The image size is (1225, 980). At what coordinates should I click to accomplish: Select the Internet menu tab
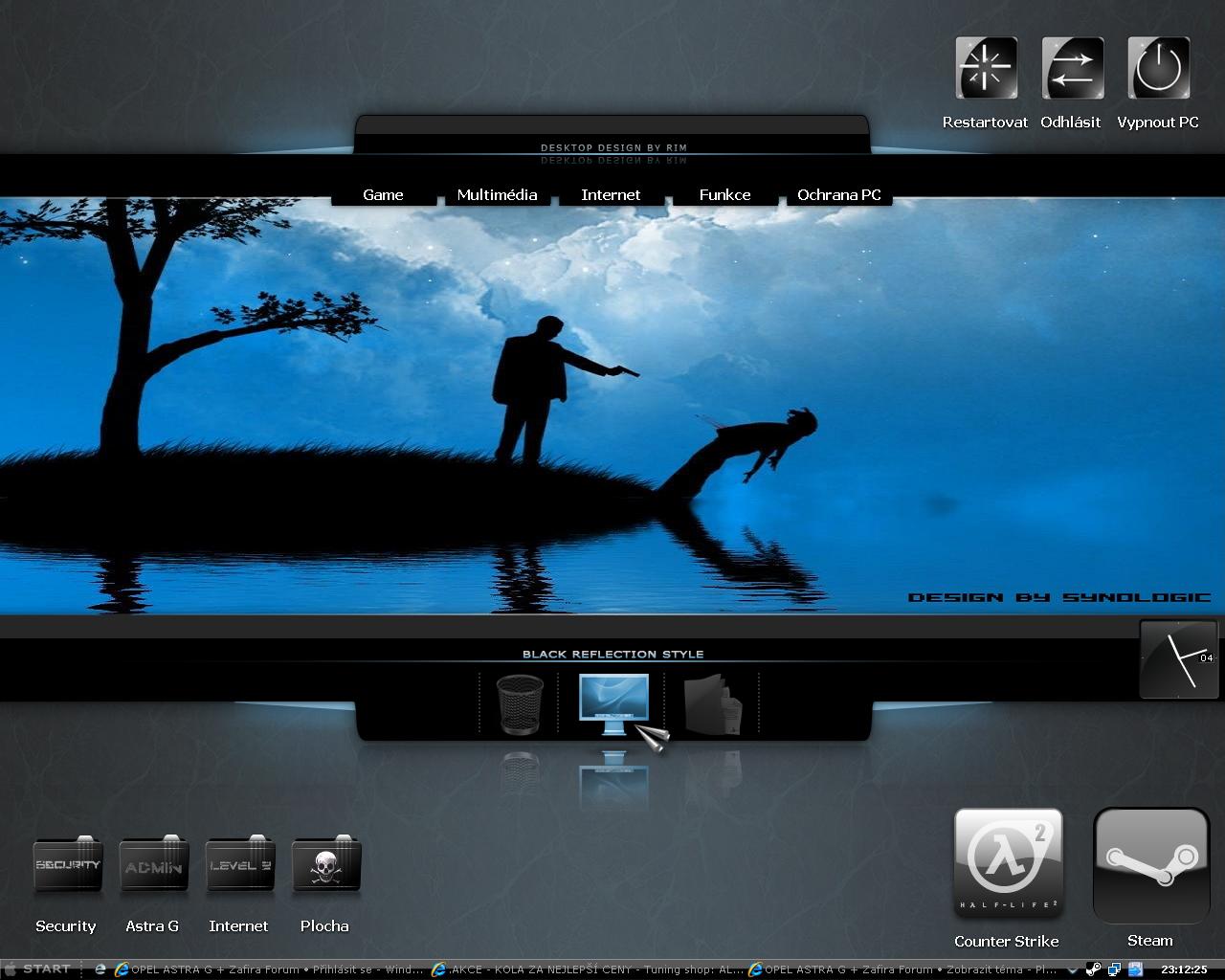611,194
